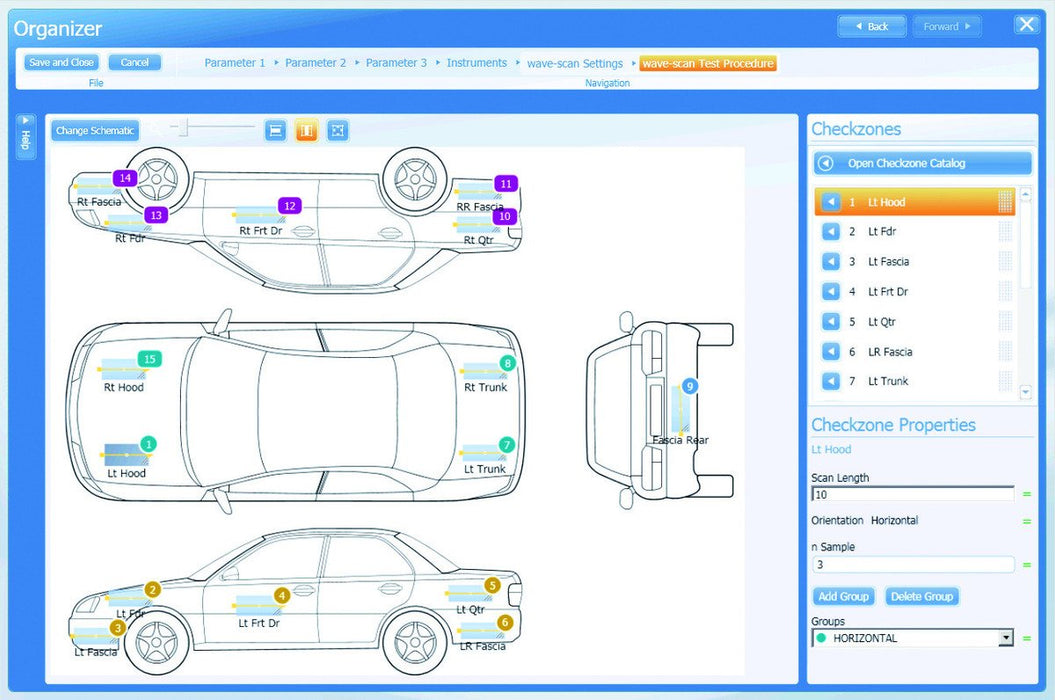This screenshot has height=700, width=1055.
Task: Toggle green equals icon beside n Sample
Action: pos(1026,565)
